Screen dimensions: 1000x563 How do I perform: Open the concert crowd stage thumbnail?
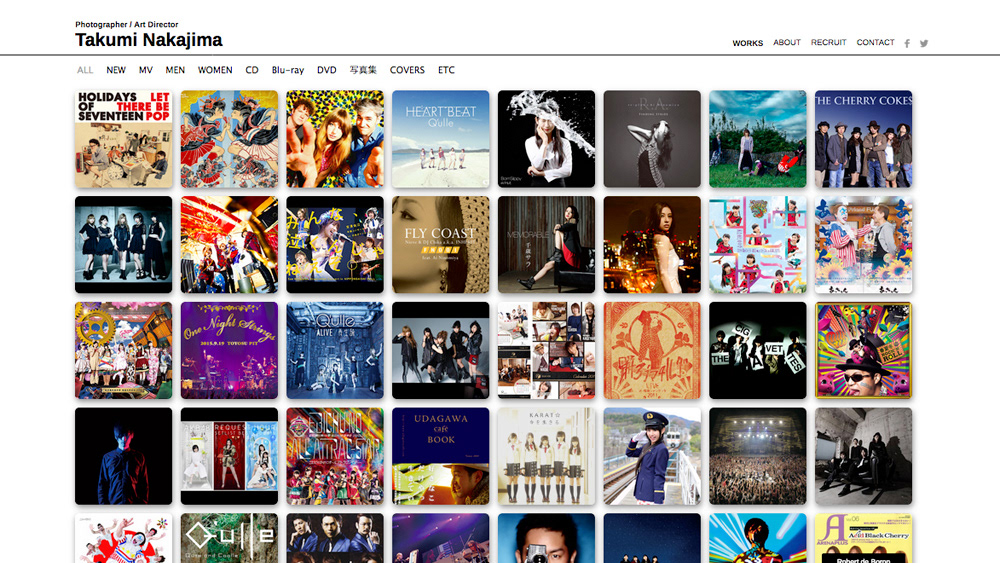coord(758,457)
